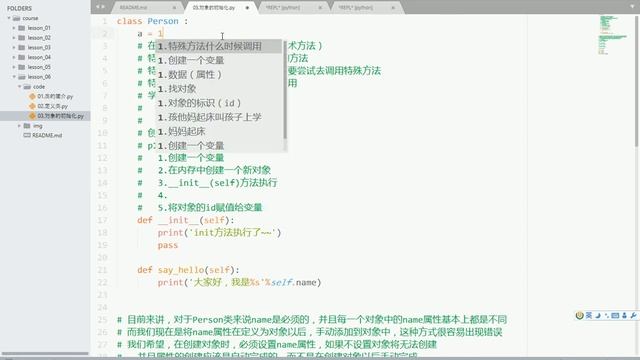Open the IME soft keyboard icon
Viewport: 640px width, 360px height.
coord(616,316)
